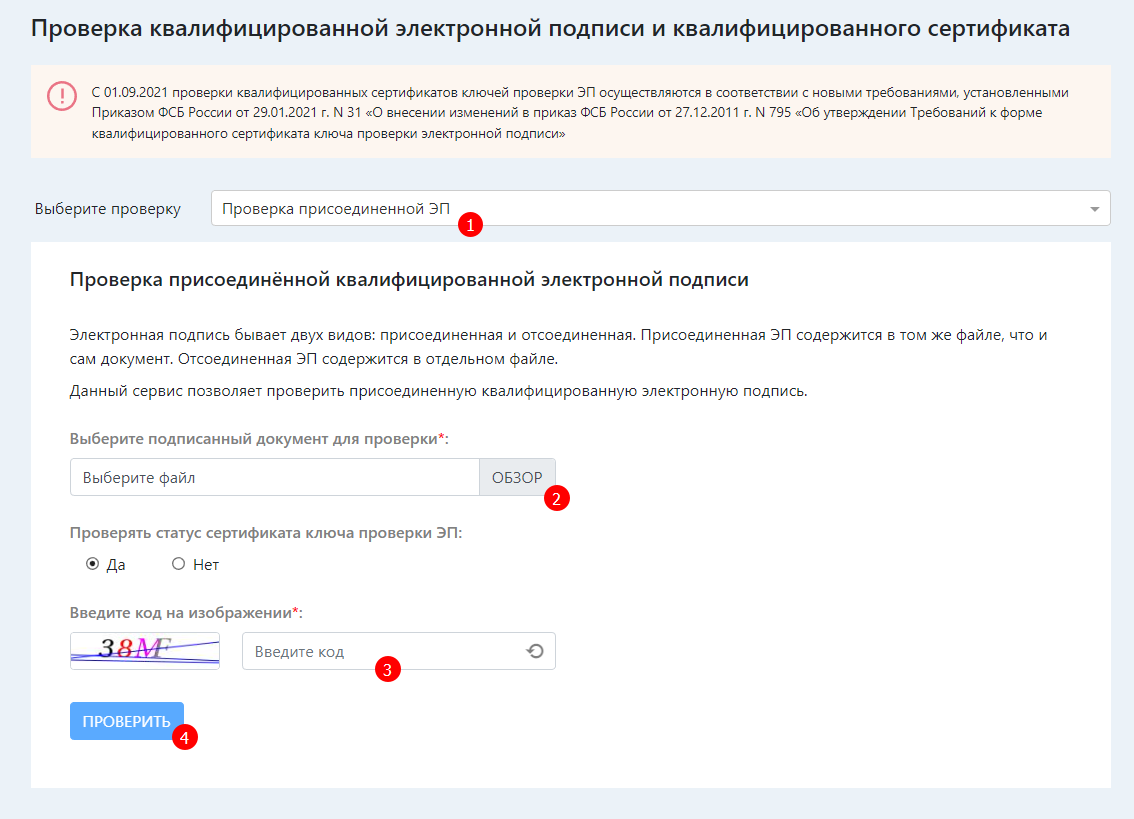The width and height of the screenshot is (1134, 819).
Task: Click heading "Проверка присоединённой квалифицированной электронной подписи"
Action: pyautogui.click(x=409, y=279)
